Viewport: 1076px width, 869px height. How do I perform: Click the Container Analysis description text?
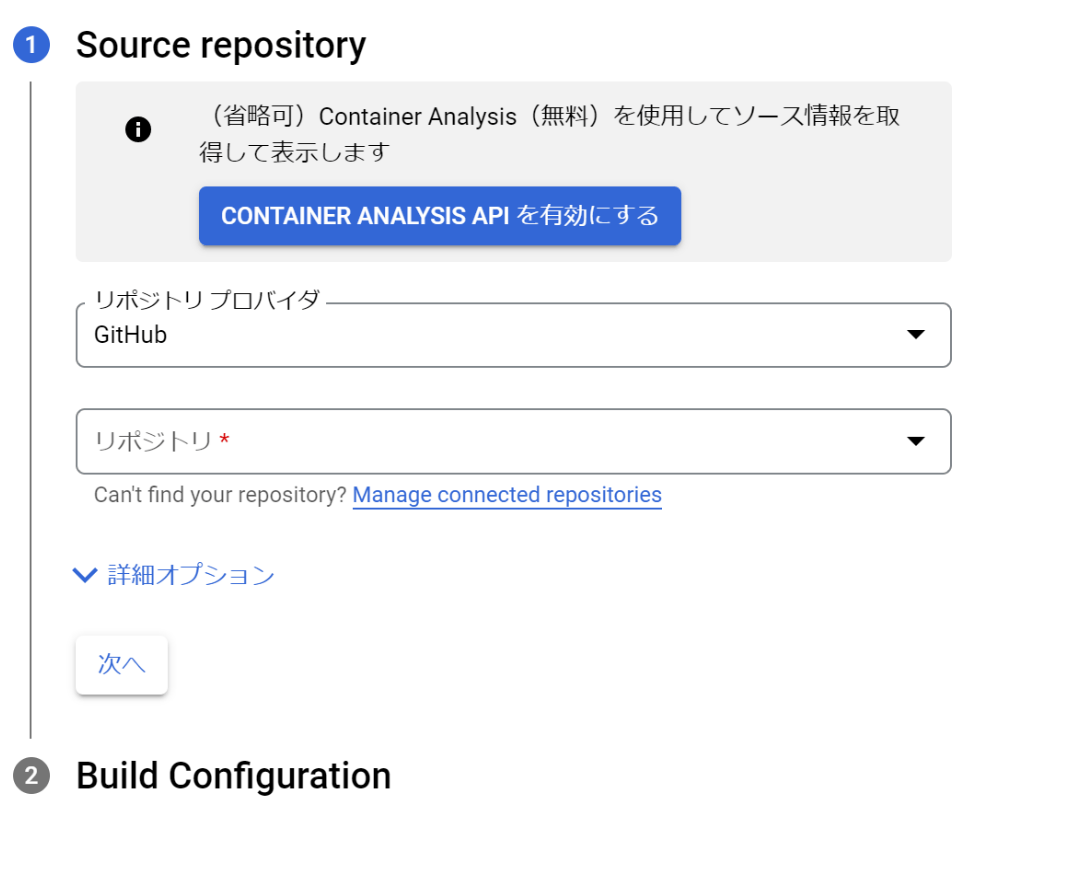tap(549, 133)
